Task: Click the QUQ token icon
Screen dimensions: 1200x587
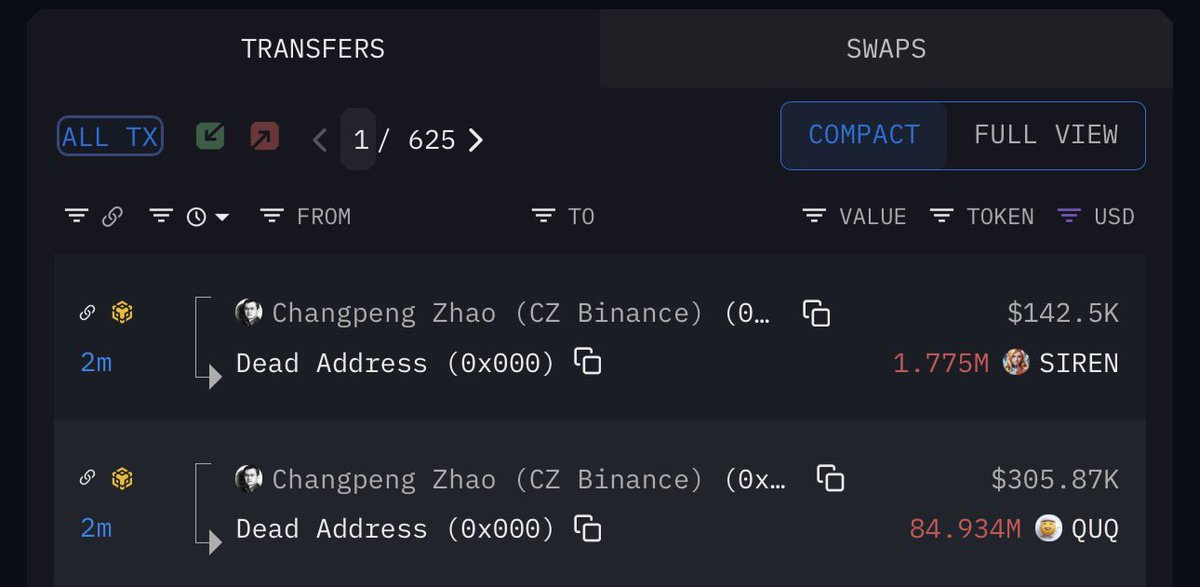Action: (x=1049, y=528)
